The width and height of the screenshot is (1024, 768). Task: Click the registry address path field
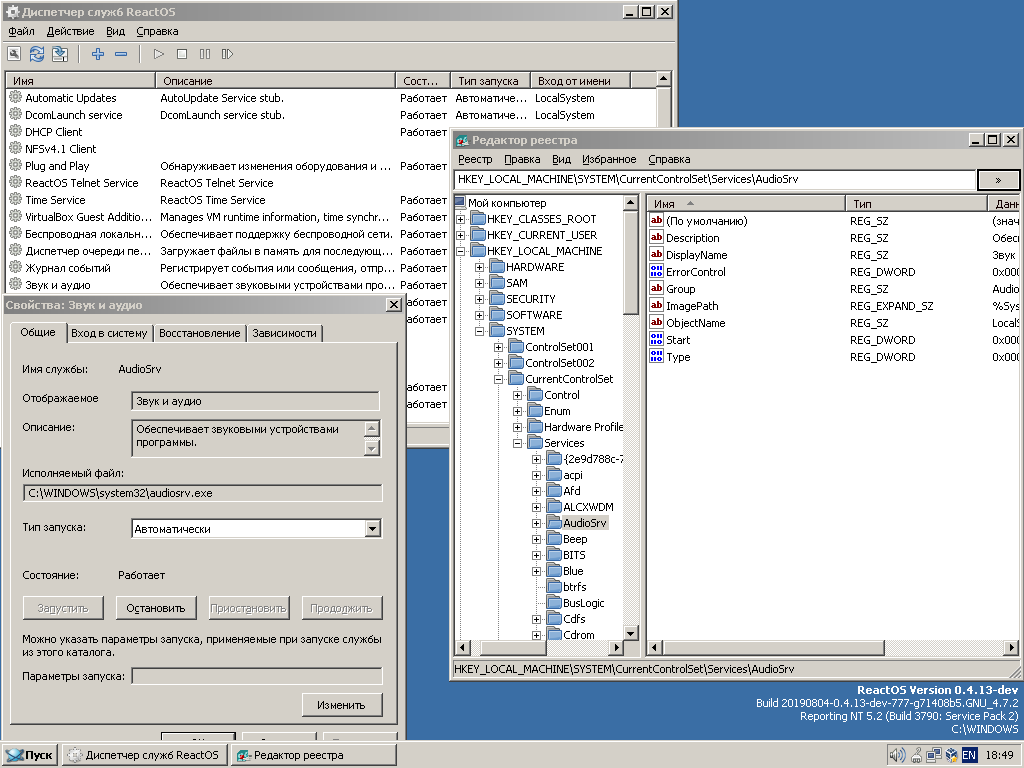pos(714,179)
